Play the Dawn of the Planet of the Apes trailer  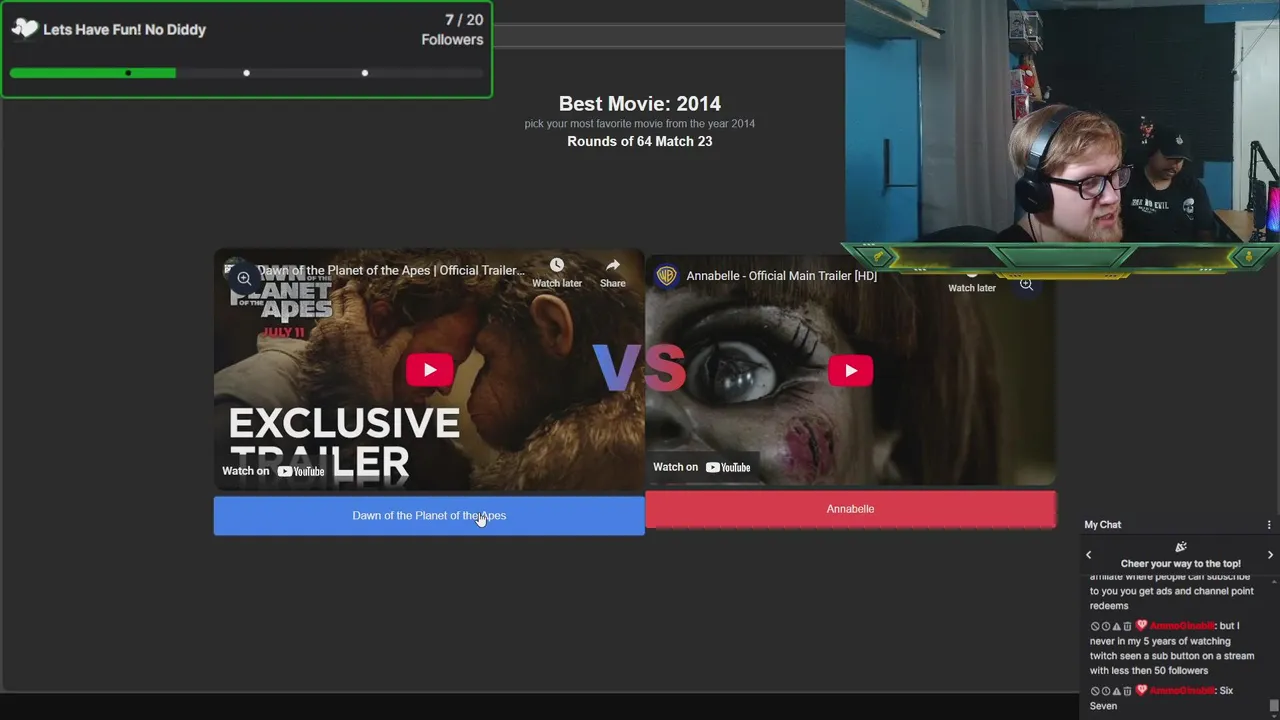coord(429,370)
